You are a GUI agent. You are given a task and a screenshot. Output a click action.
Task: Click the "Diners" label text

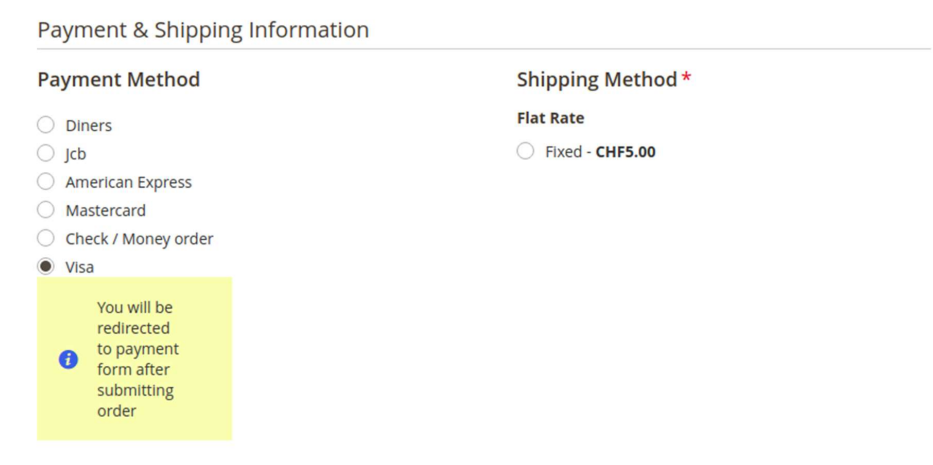pyautogui.click(x=89, y=126)
